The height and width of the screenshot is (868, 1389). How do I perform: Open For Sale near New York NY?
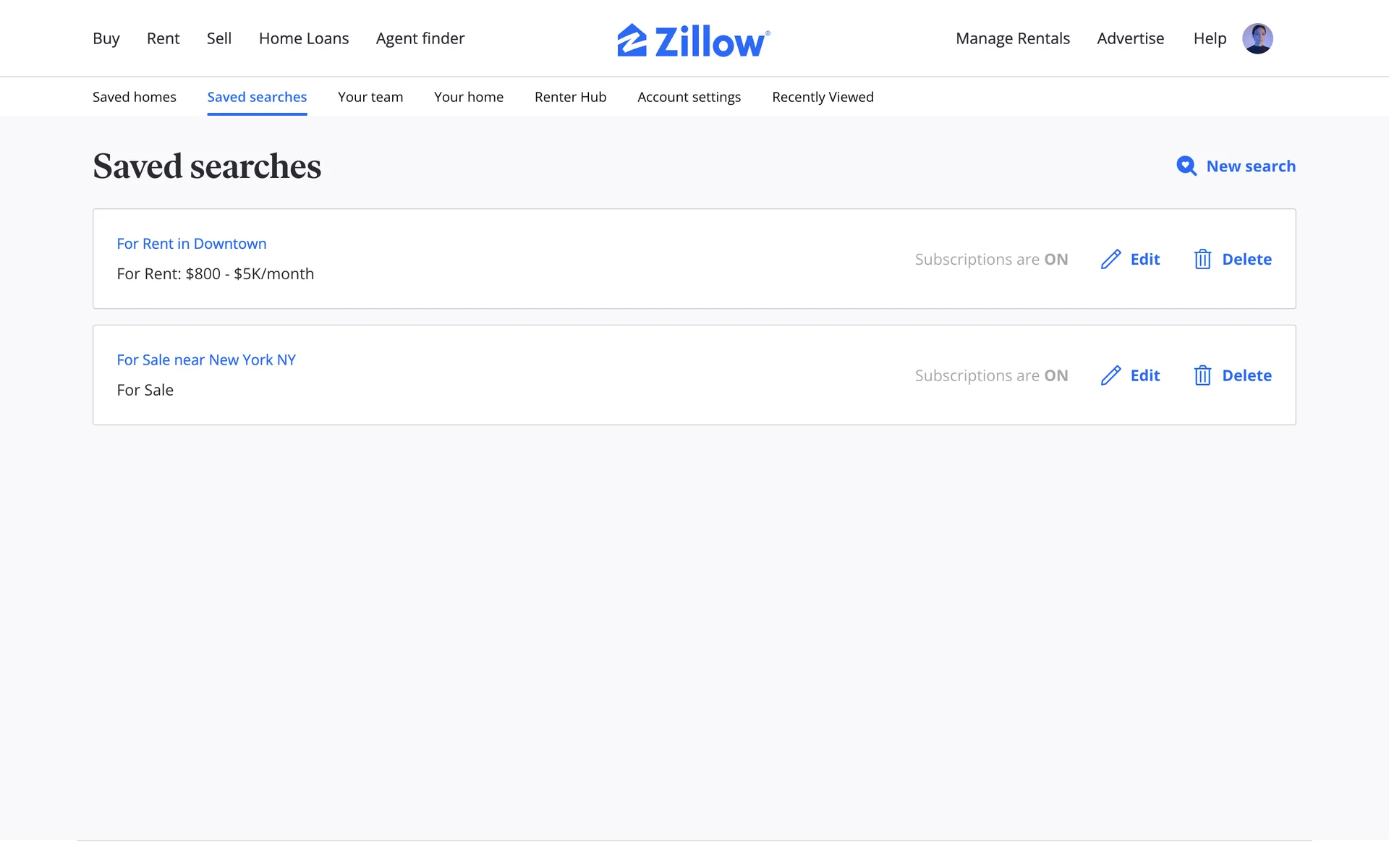click(x=206, y=360)
